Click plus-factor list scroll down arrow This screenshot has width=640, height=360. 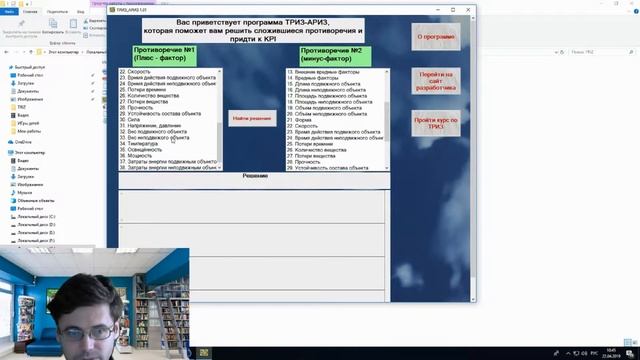click(x=220, y=168)
